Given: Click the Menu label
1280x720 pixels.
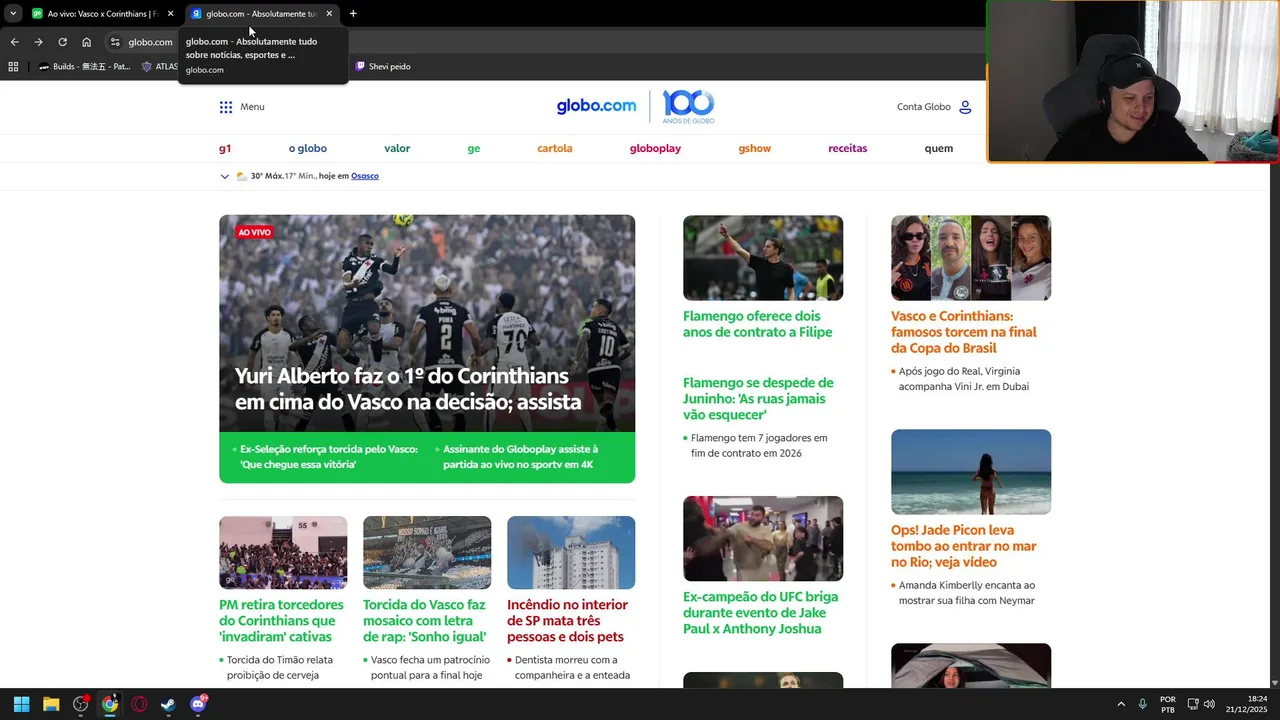Looking at the screenshot, I should point(252,107).
